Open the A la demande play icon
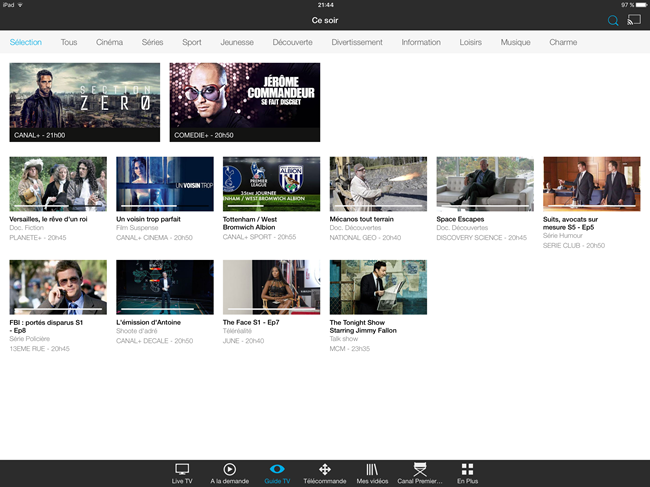The height and width of the screenshot is (487, 650). click(230, 469)
